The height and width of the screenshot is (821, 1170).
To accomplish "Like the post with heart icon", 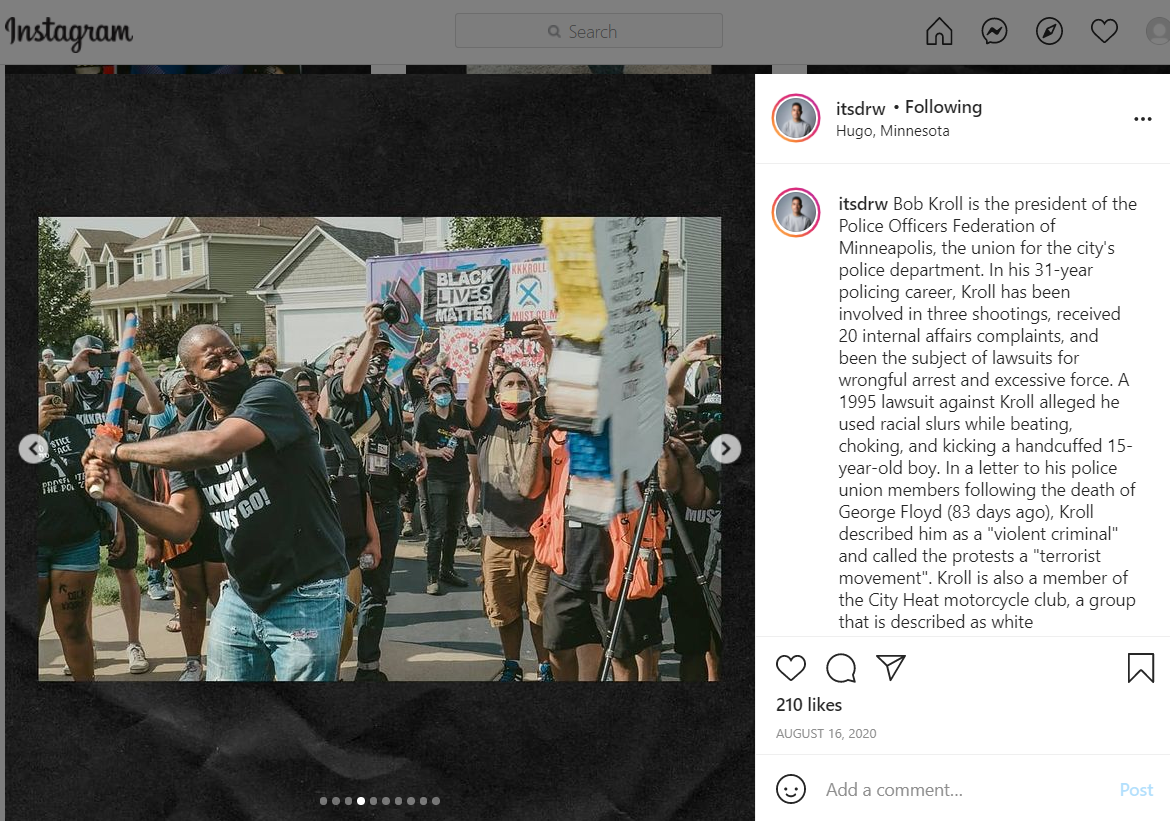I will [791, 667].
